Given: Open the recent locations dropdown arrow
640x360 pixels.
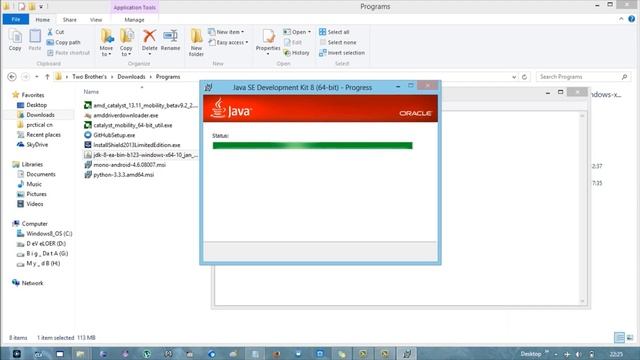Looking at the screenshot, I should pos(37,77).
